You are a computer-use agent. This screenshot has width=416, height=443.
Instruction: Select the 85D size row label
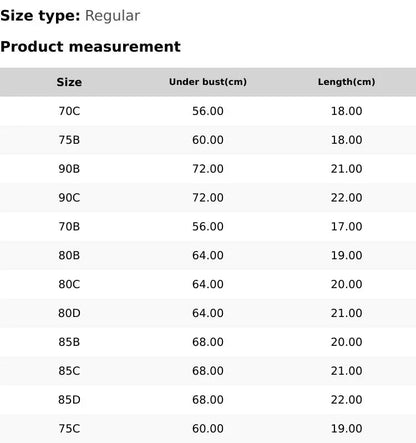(x=69, y=400)
